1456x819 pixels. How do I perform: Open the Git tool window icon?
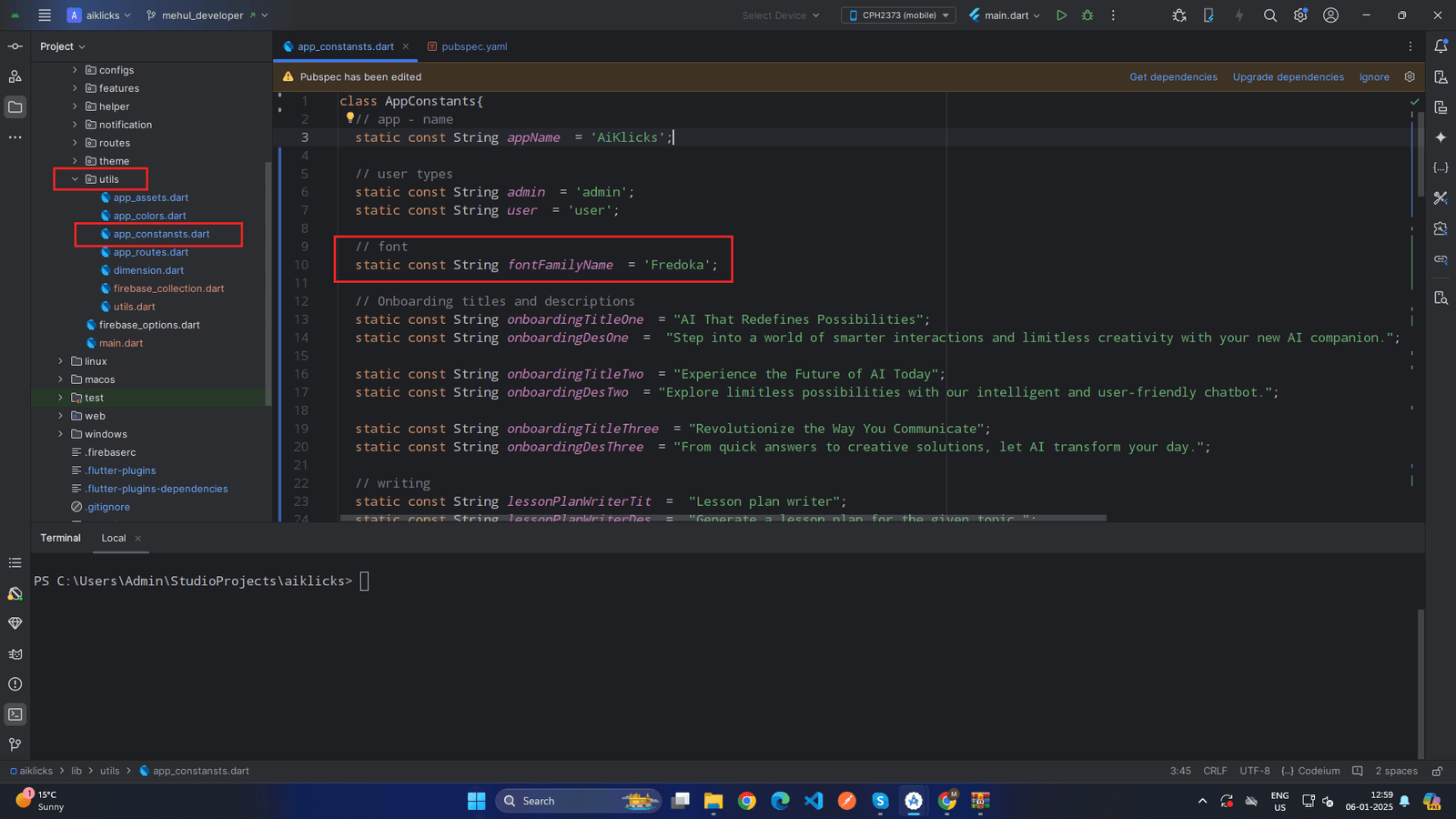[x=15, y=744]
